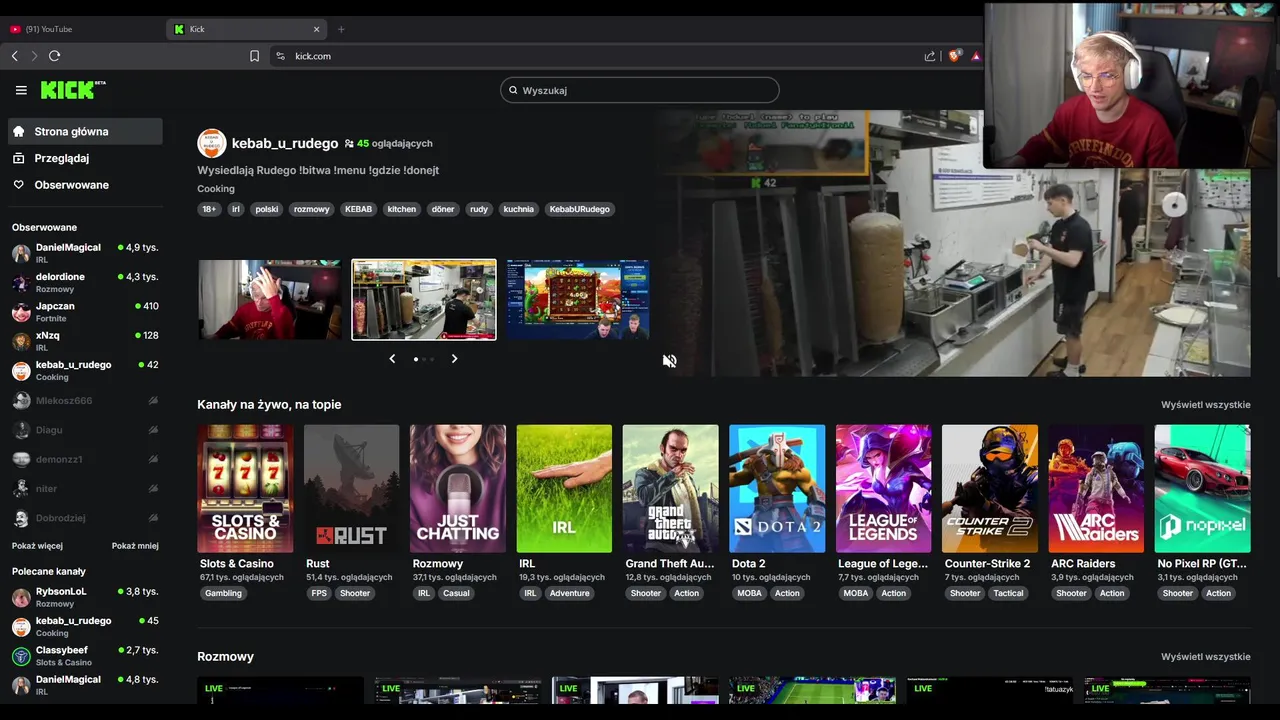Click FPS tag under Rust

click(x=319, y=593)
